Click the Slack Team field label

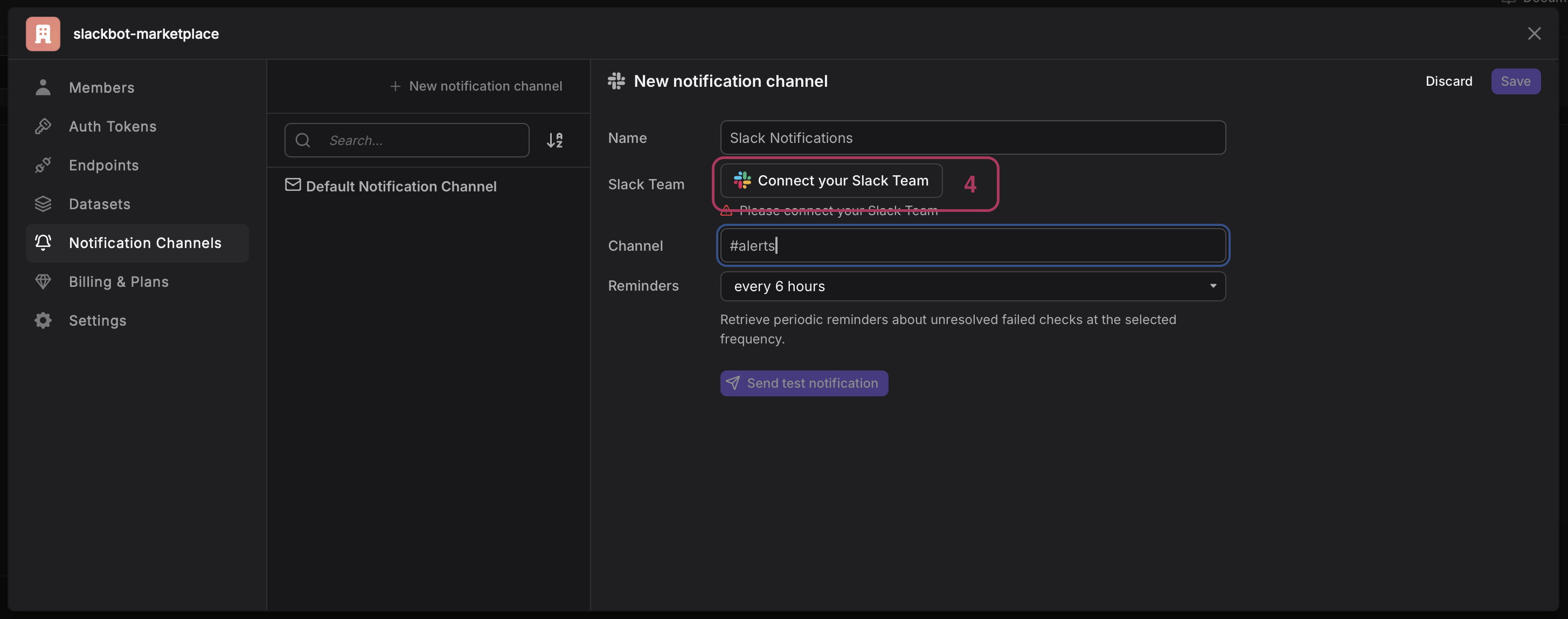tap(646, 184)
